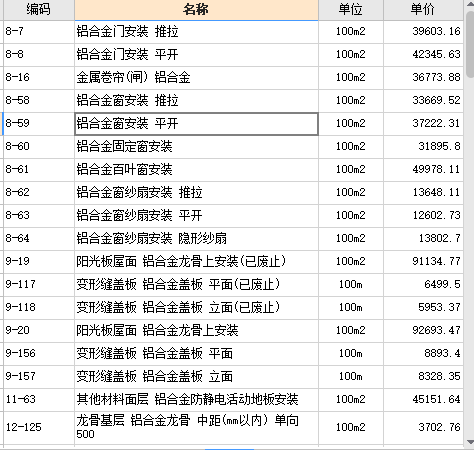Select row 其他材料面层 铝合金防静电活动地板安装

196,400
